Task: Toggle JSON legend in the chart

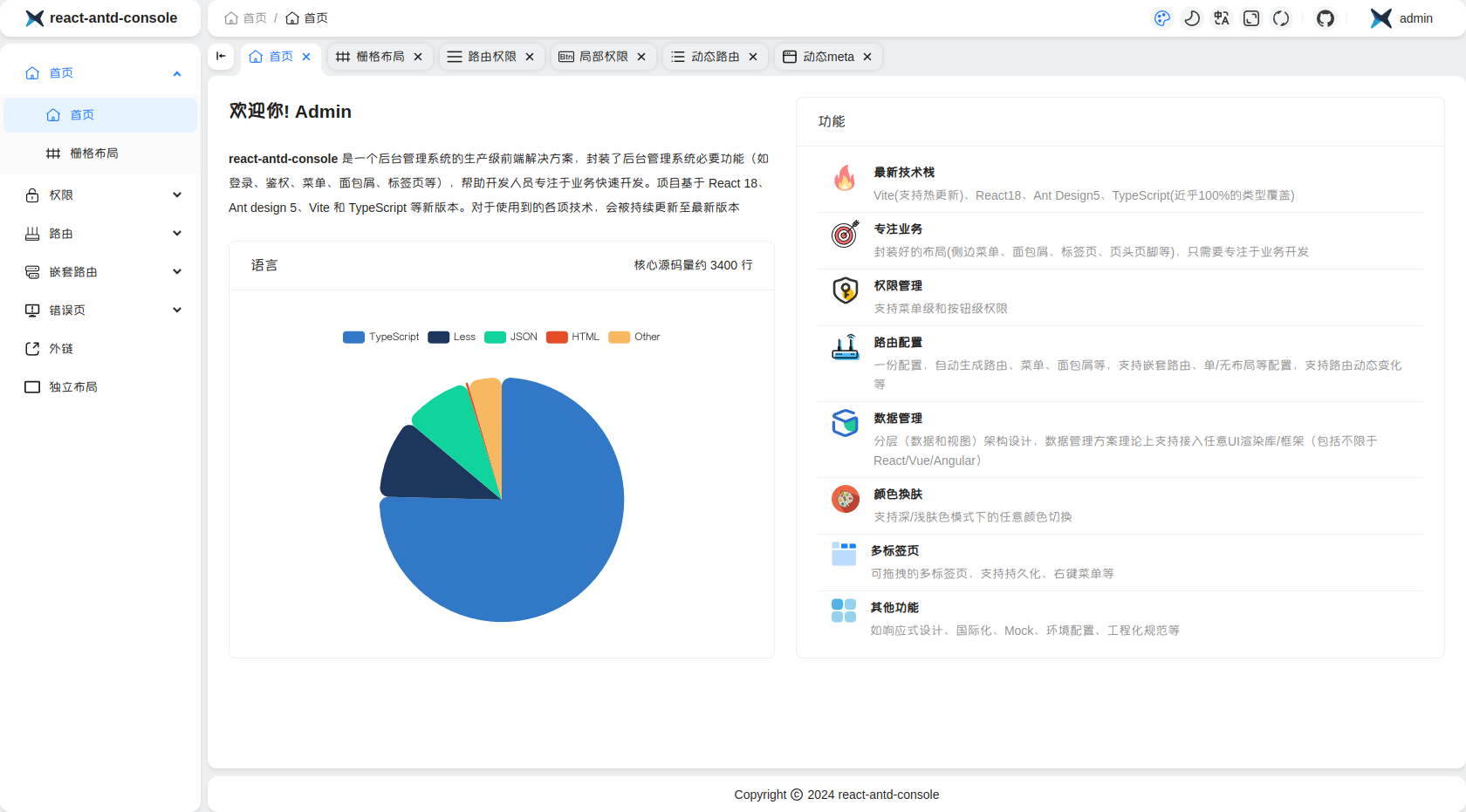Action: tap(510, 338)
